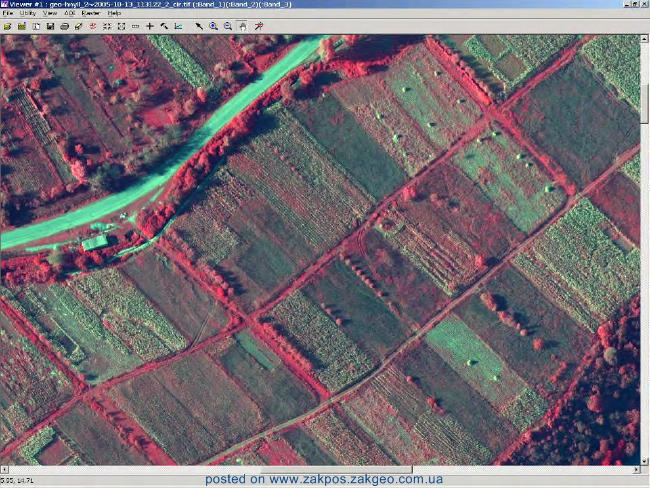
Task: Click the erase/clear viewer icon
Action: (x=78, y=27)
